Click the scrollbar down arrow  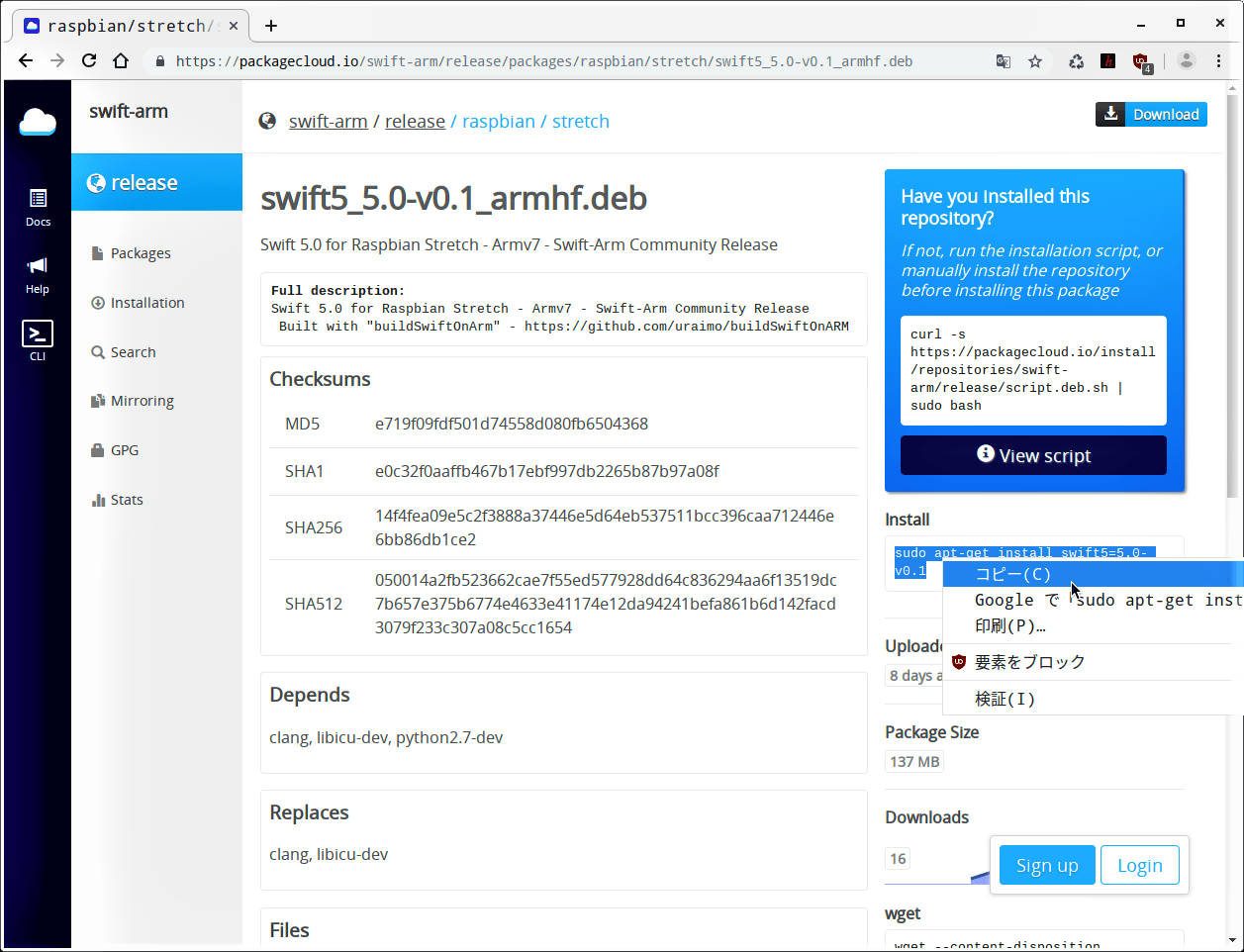[1232, 940]
